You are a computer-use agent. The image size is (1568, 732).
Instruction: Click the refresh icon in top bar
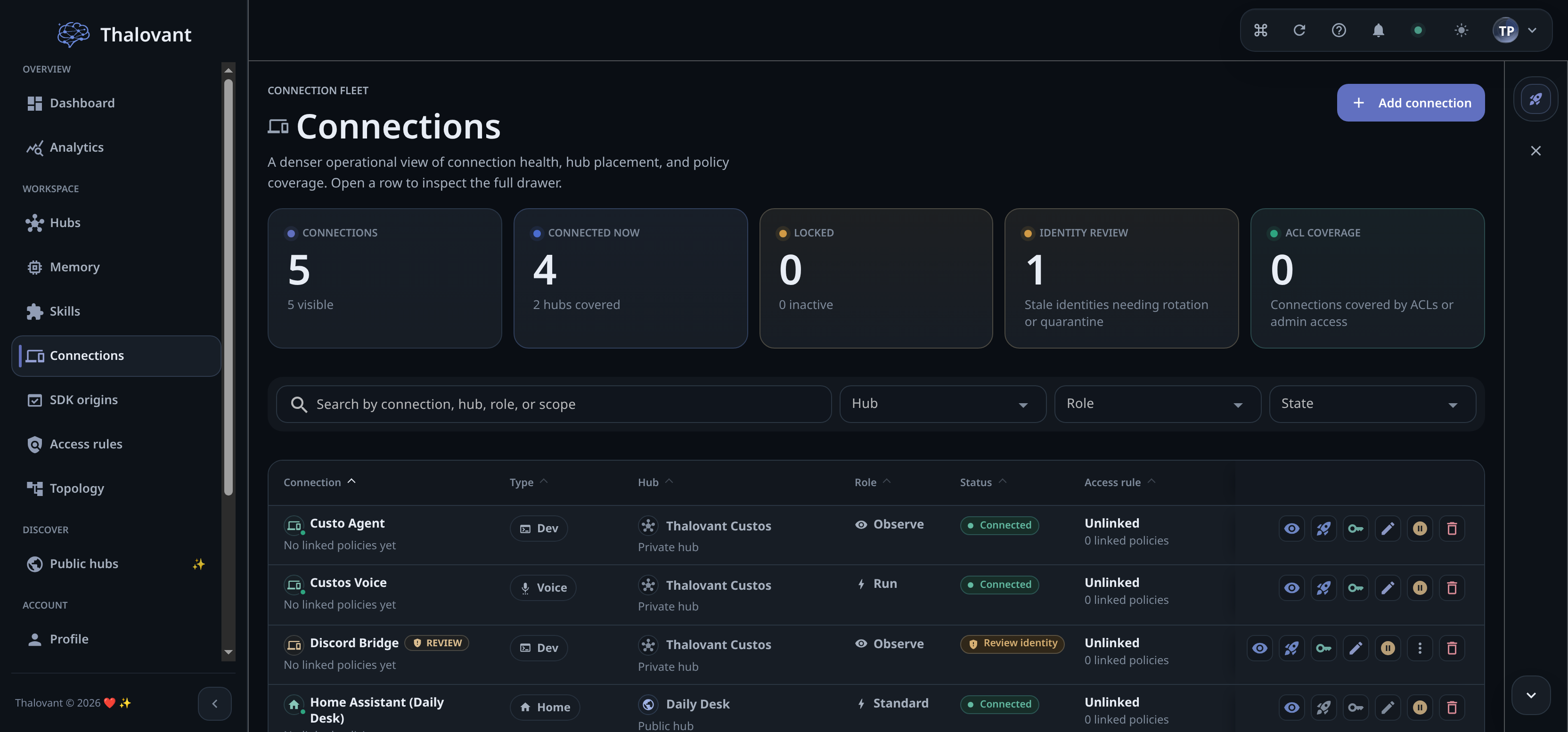tap(1299, 30)
